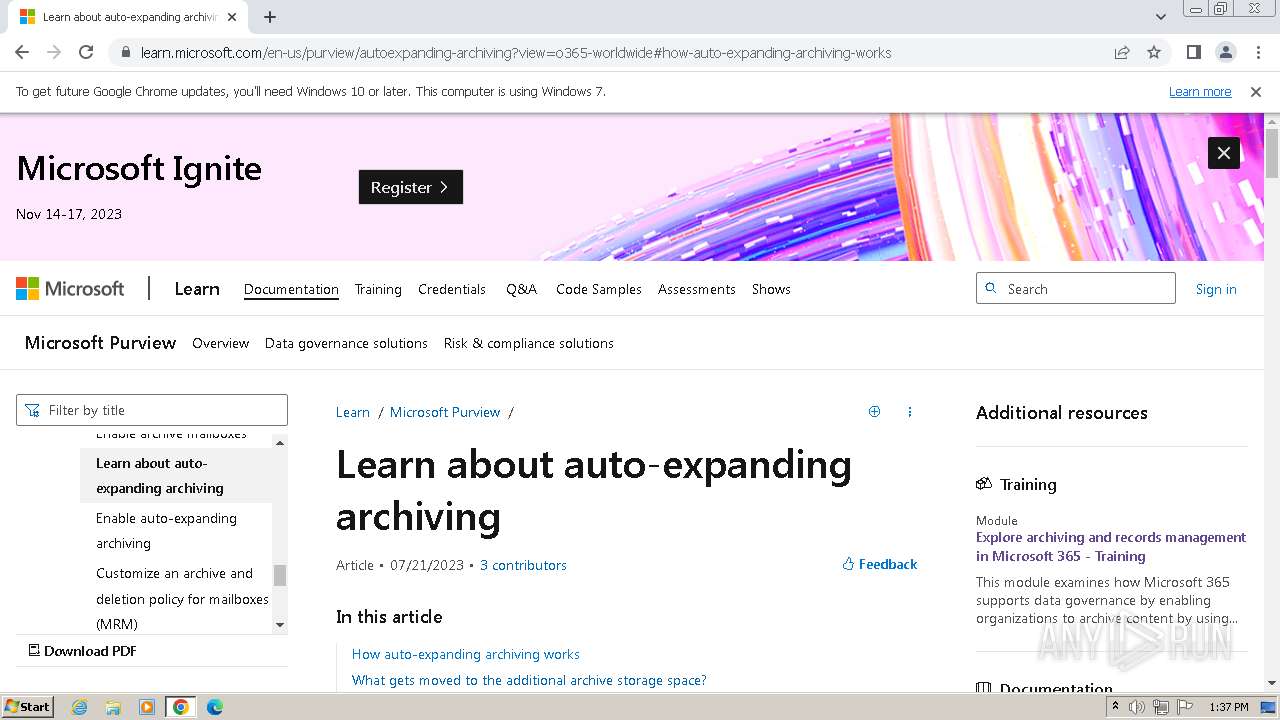
Task: Open the tab search dropdown arrow
Action: (x=1161, y=17)
